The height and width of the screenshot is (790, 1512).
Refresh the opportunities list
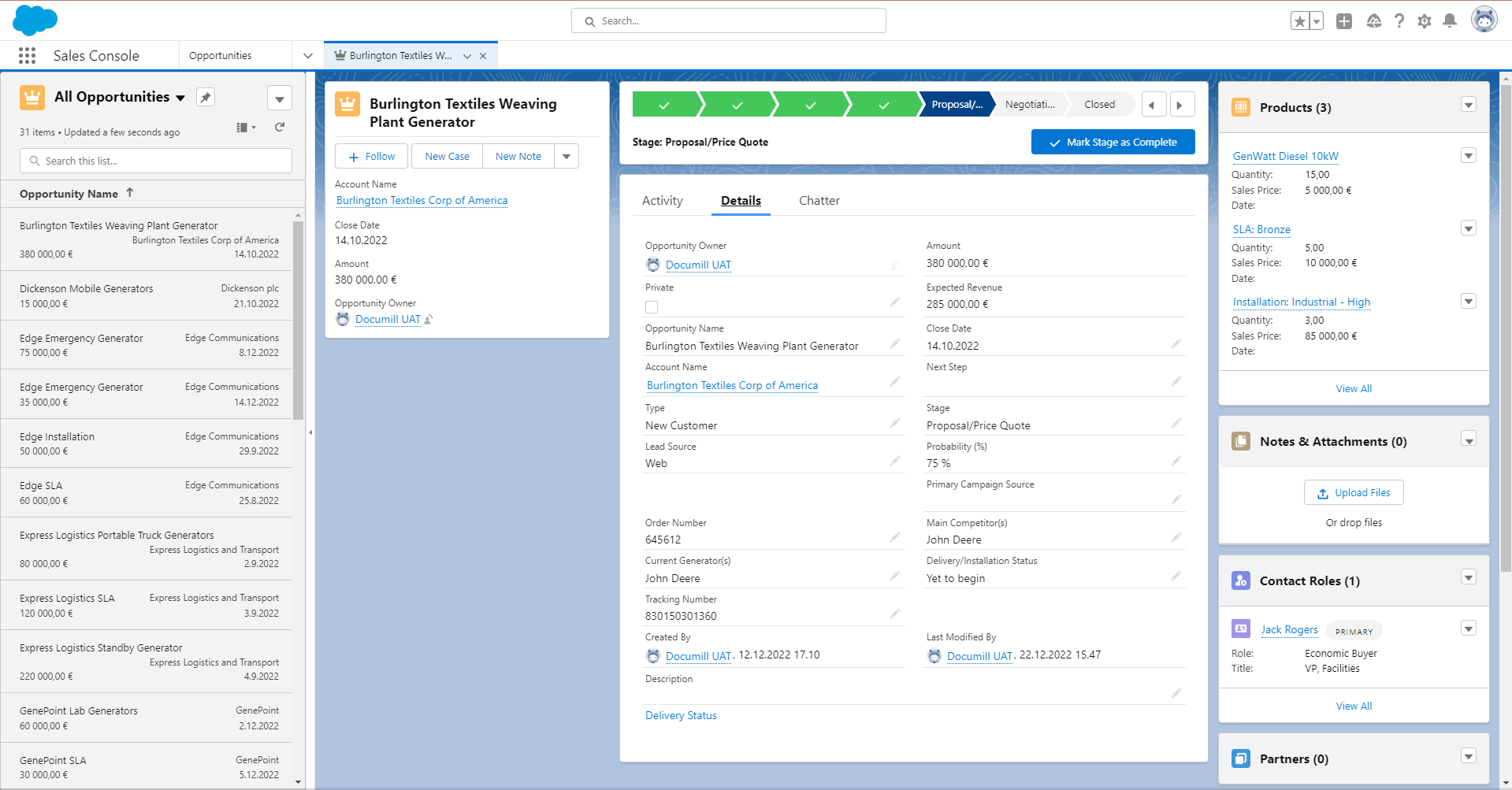(280, 127)
